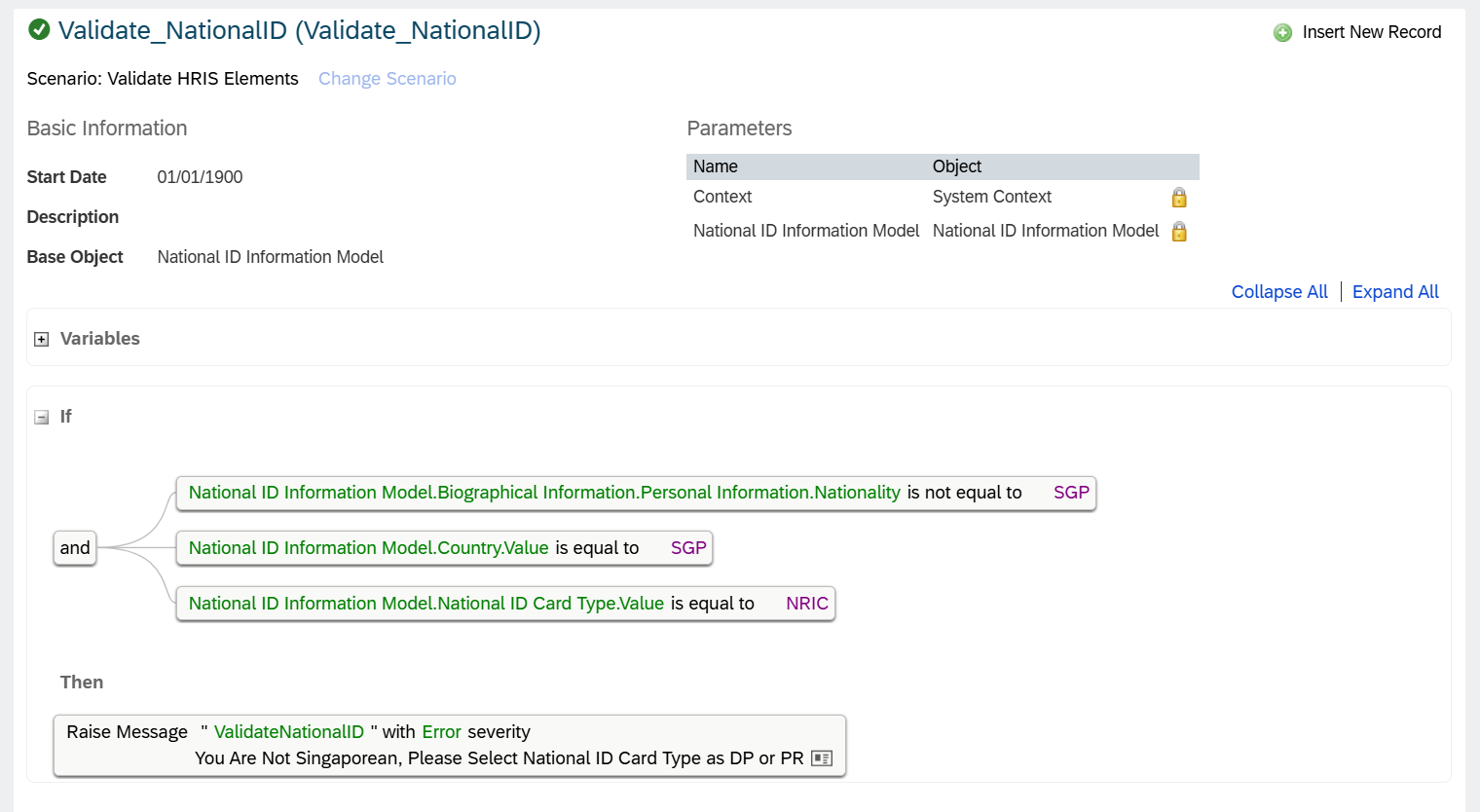Click the 'Scenario: Validate HRIS Elements' text

click(x=163, y=79)
